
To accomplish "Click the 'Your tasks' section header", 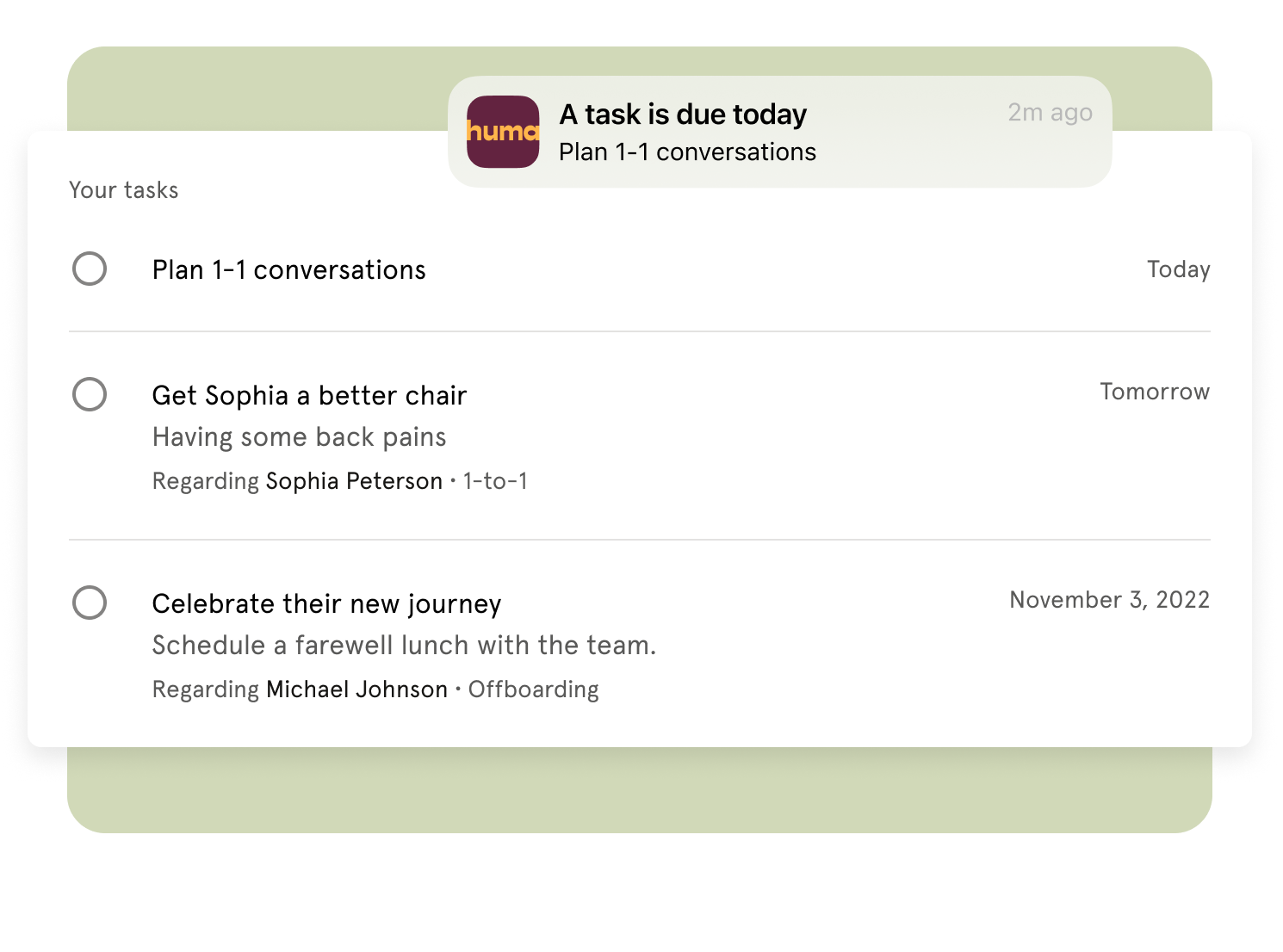I will point(124,189).
